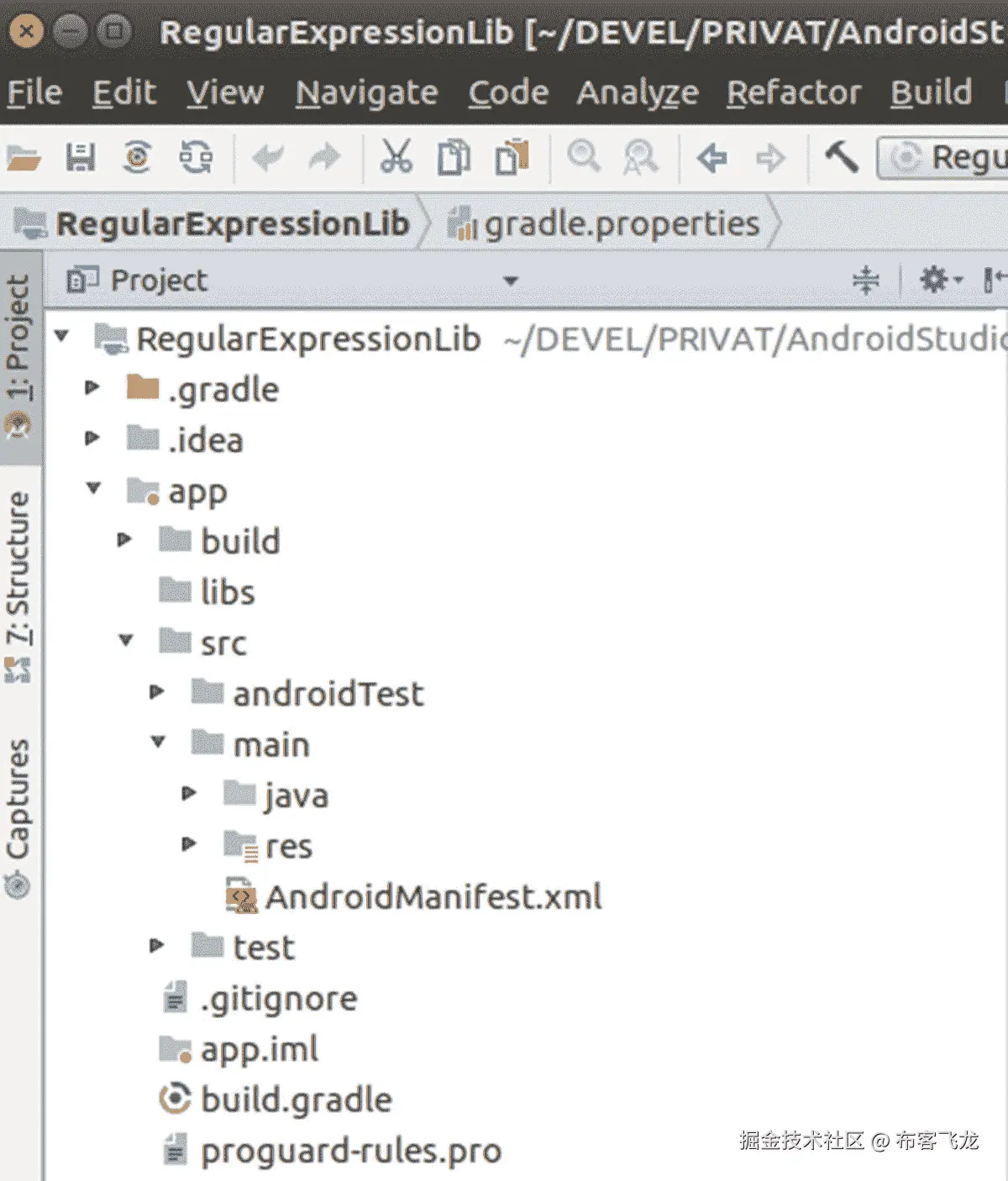The image size is (1008, 1181).
Task: Open the Project view selector dropdown
Action: point(511,281)
